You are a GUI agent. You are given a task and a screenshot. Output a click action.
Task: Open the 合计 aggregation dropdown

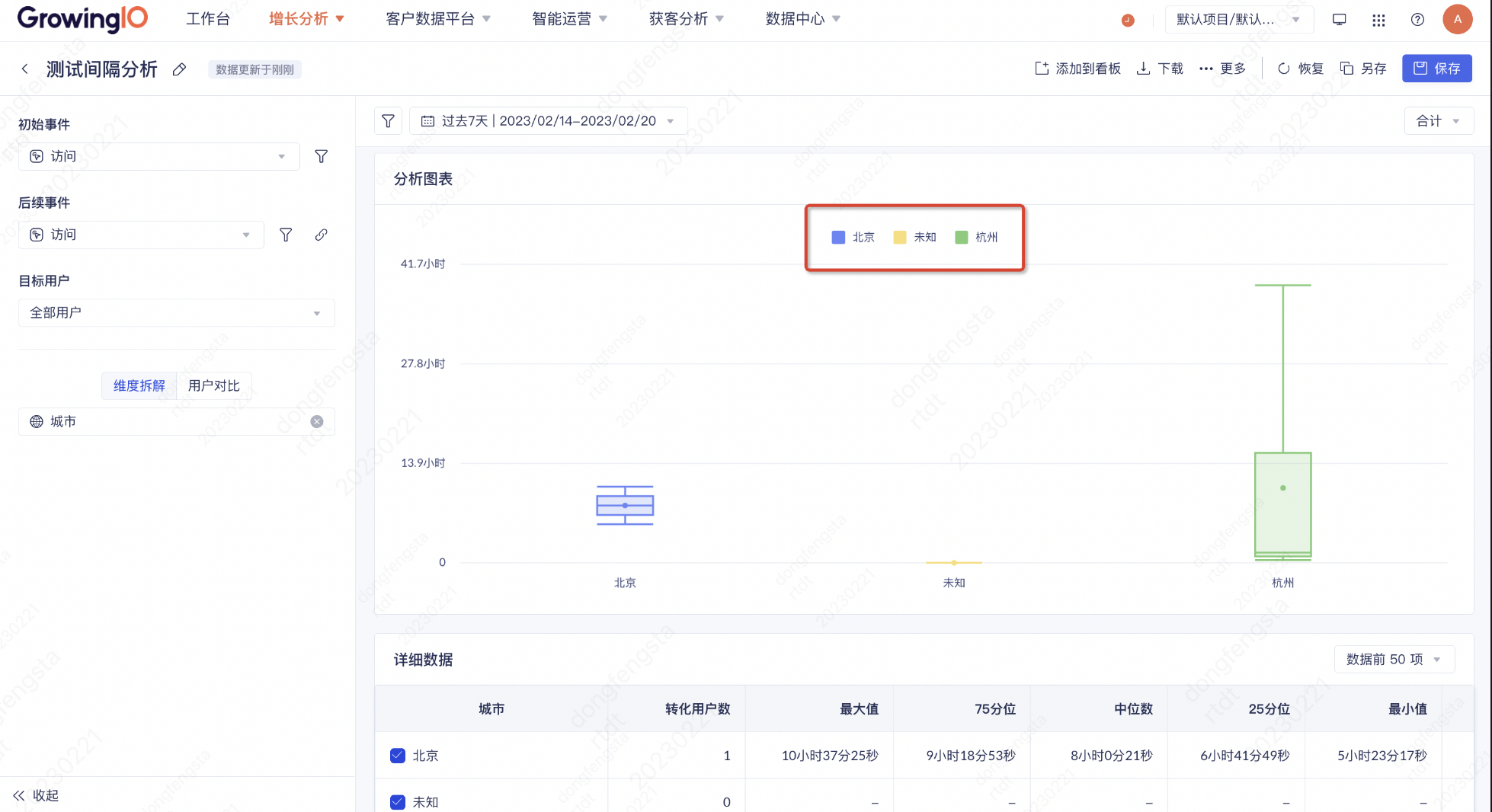(x=1439, y=120)
